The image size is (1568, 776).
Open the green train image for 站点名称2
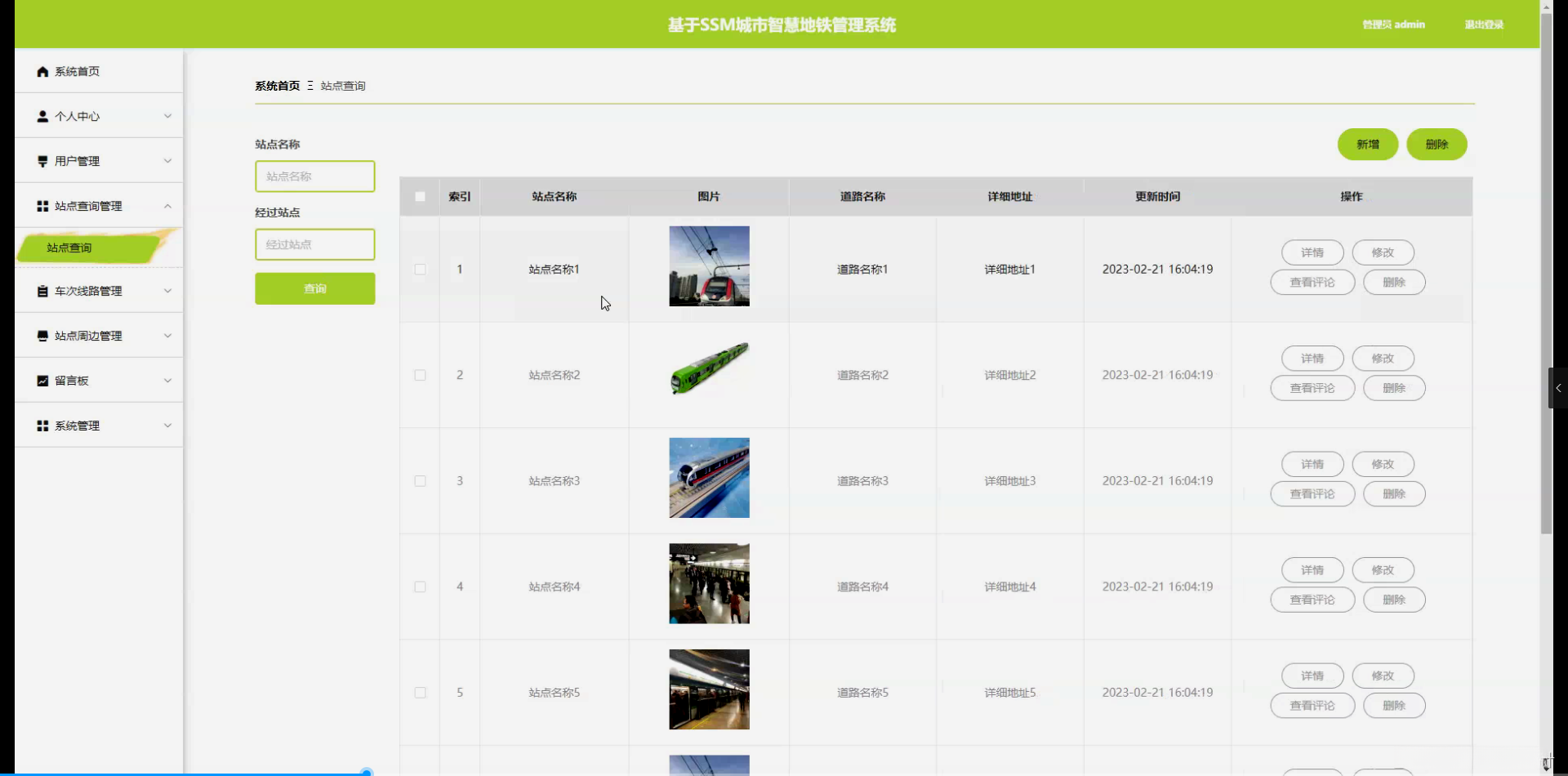click(x=709, y=369)
